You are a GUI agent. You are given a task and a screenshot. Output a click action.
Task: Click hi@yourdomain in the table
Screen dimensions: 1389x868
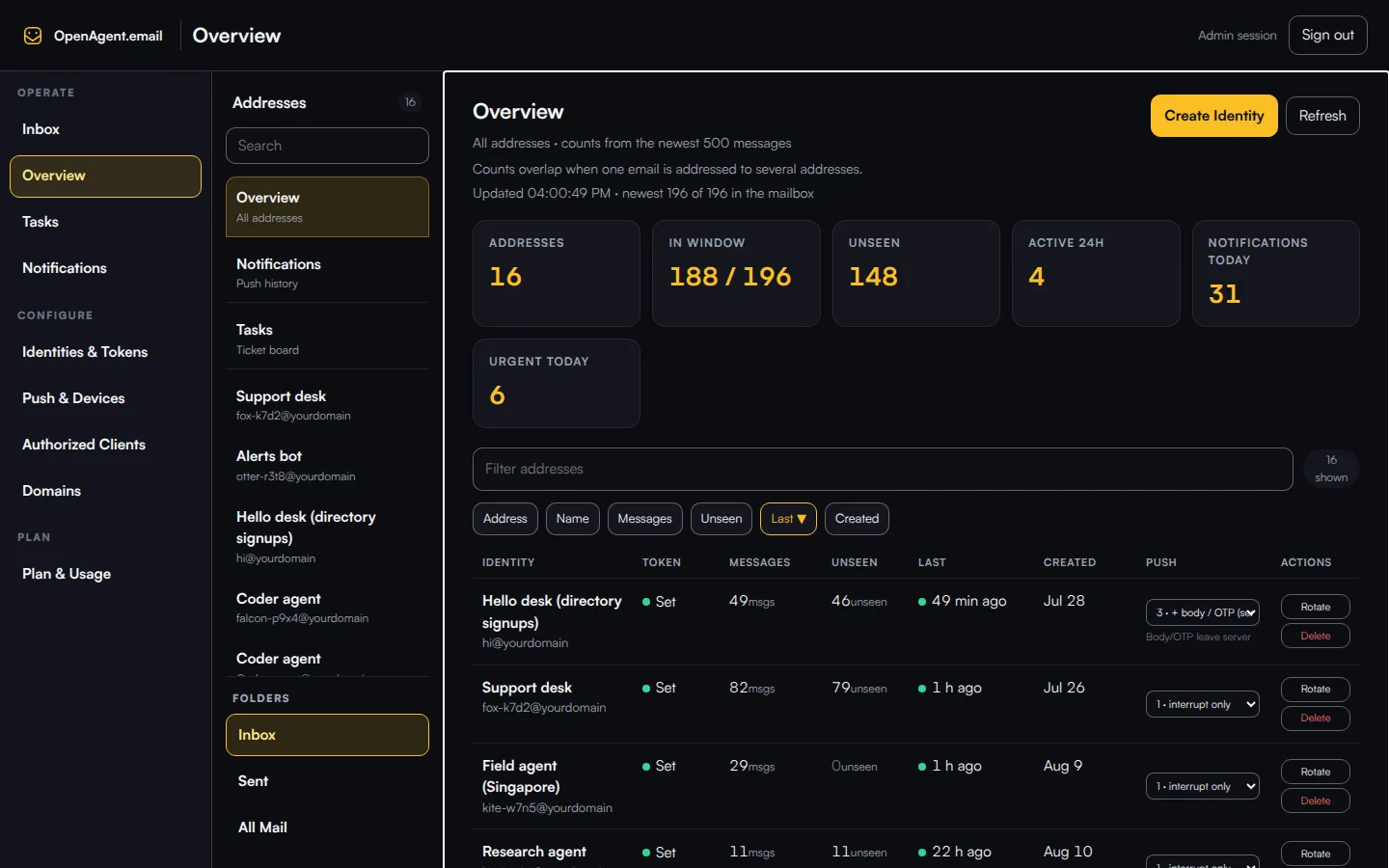(525, 643)
